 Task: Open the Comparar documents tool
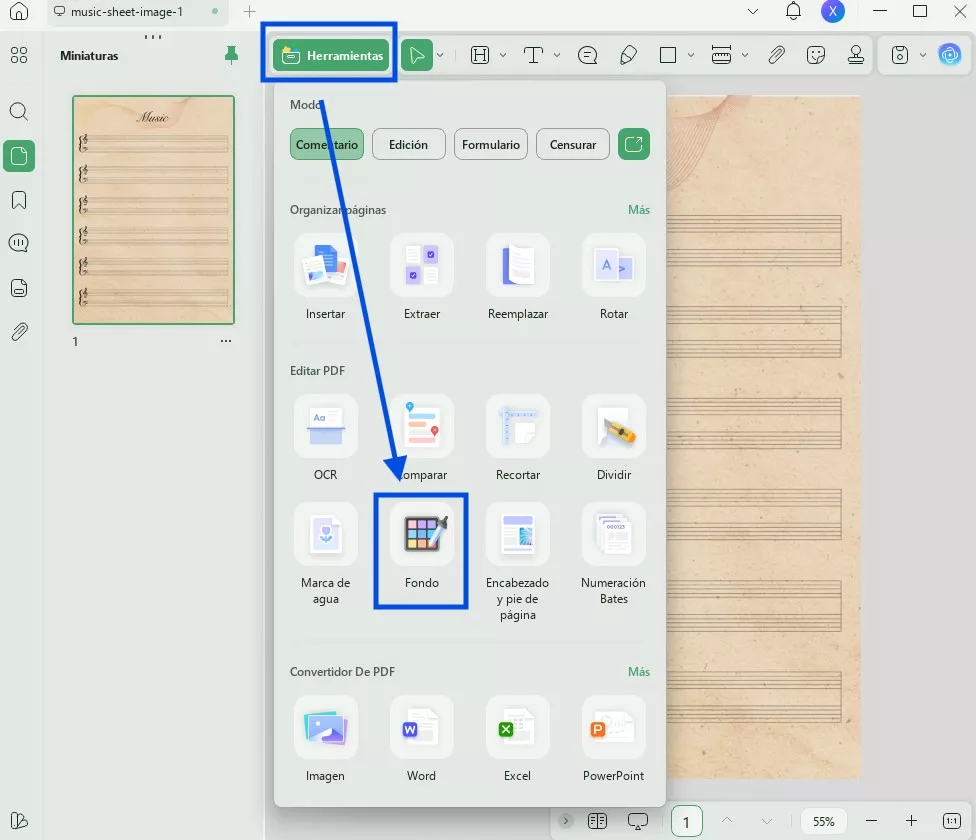(x=421, y=438)
